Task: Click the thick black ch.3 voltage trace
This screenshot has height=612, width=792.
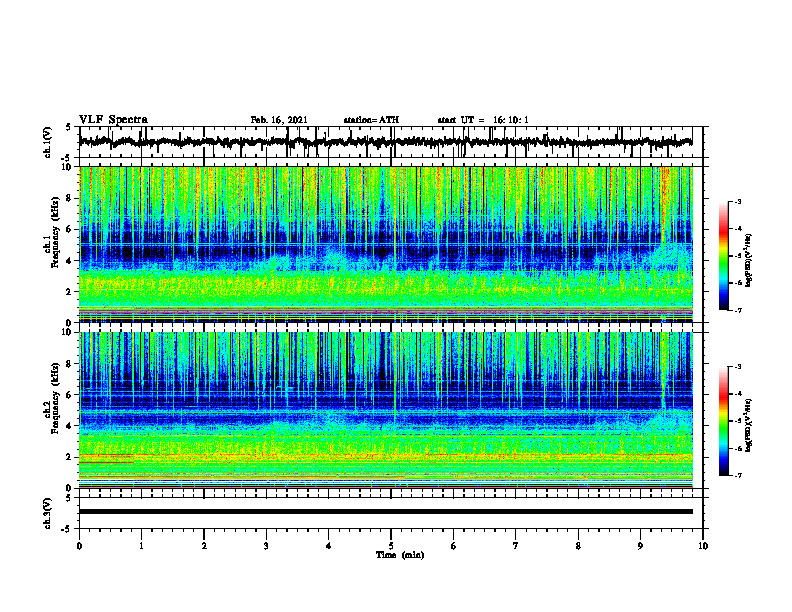Action: (x=385, y=512)
